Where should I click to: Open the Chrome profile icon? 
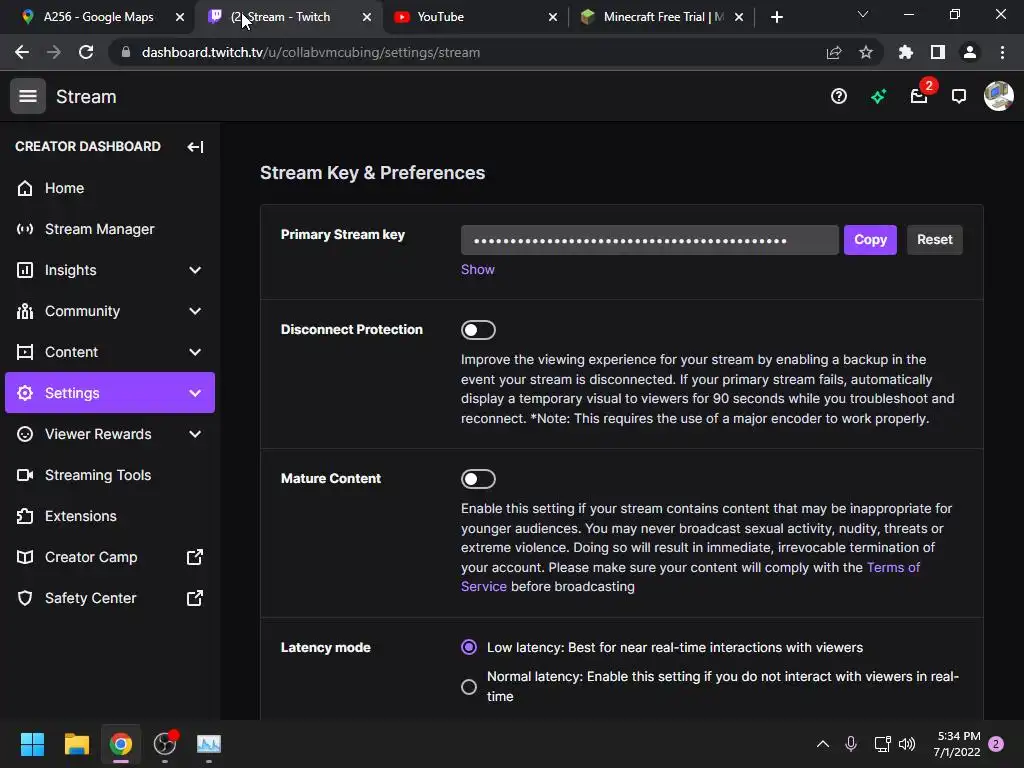click(970, 52)
